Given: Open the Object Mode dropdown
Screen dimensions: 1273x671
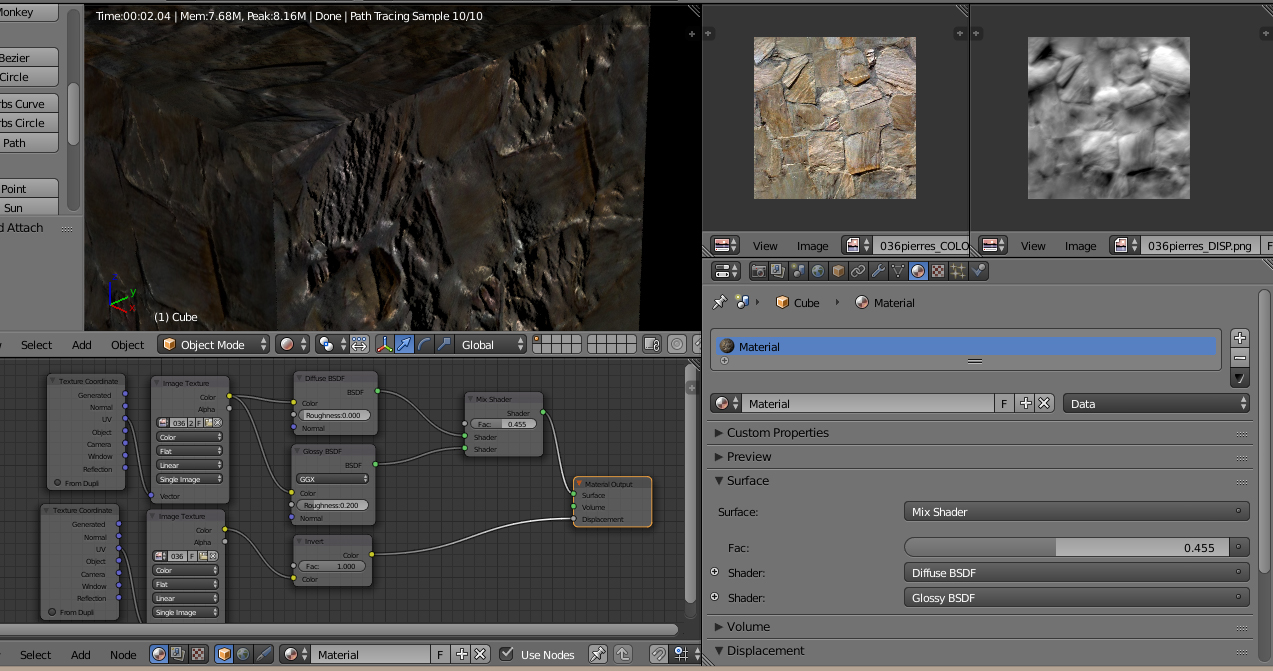Looking at the screenshot, I should point(215,345).
